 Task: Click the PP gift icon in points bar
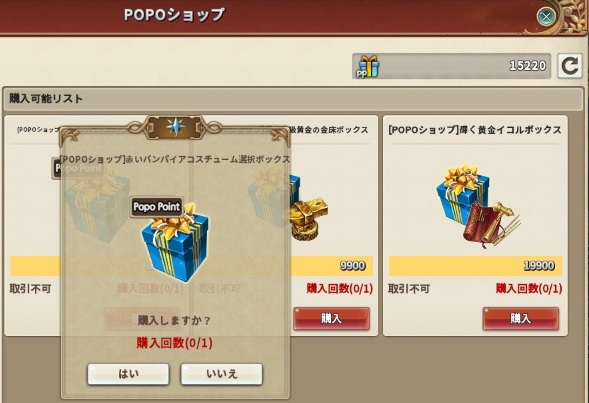click(368, 67)
